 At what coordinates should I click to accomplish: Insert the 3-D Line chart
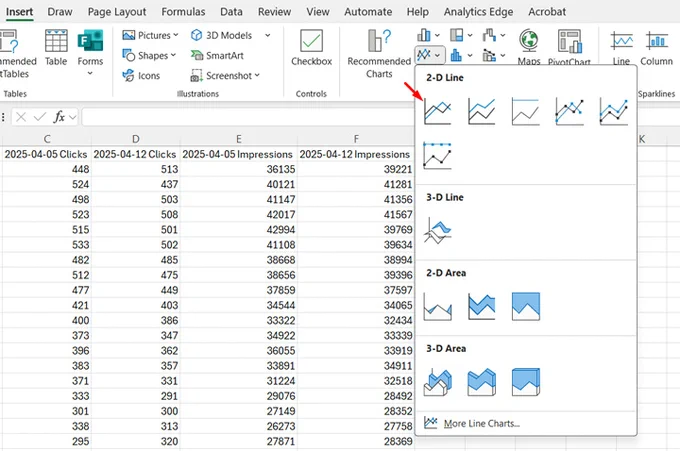click(x=438, y=230)
